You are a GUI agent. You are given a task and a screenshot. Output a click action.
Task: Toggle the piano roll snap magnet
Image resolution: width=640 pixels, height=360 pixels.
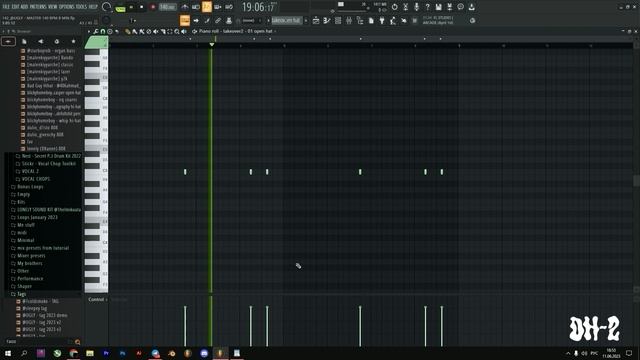click(103, 31)
